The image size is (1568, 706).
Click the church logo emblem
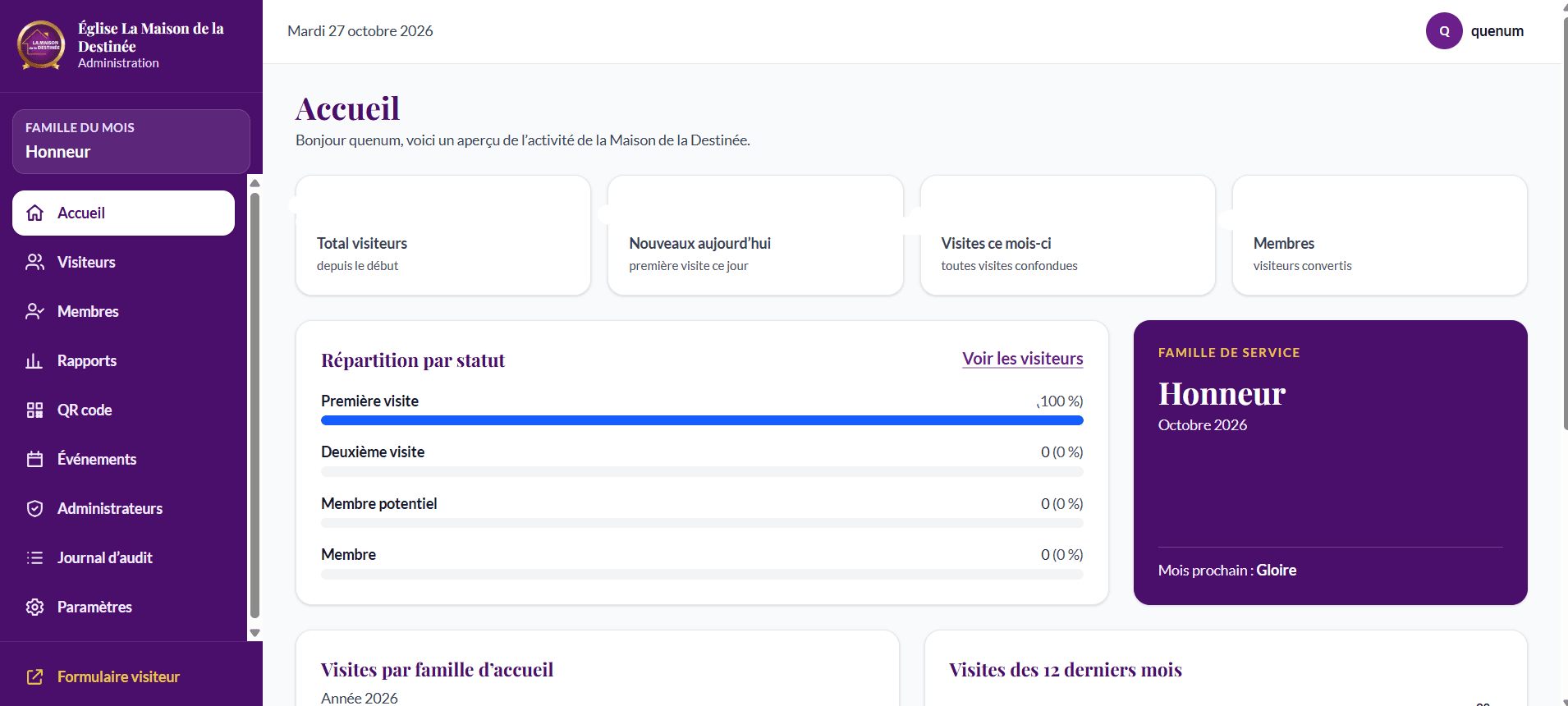click(41, 45)
